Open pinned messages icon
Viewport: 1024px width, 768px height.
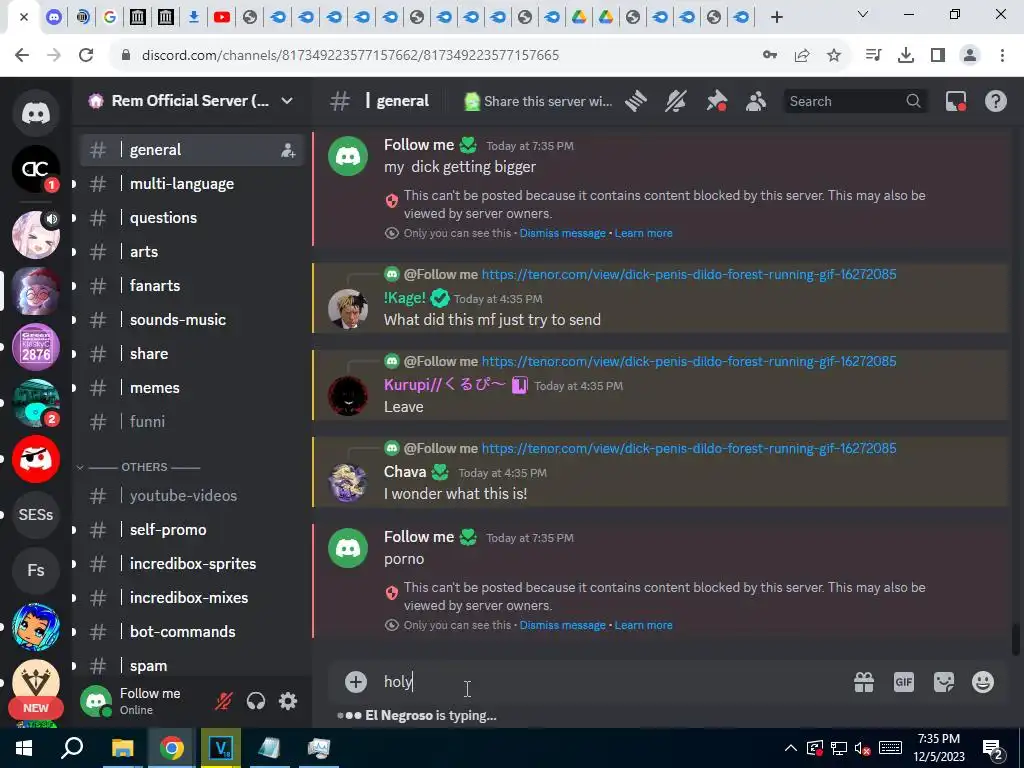coord(716,101)
